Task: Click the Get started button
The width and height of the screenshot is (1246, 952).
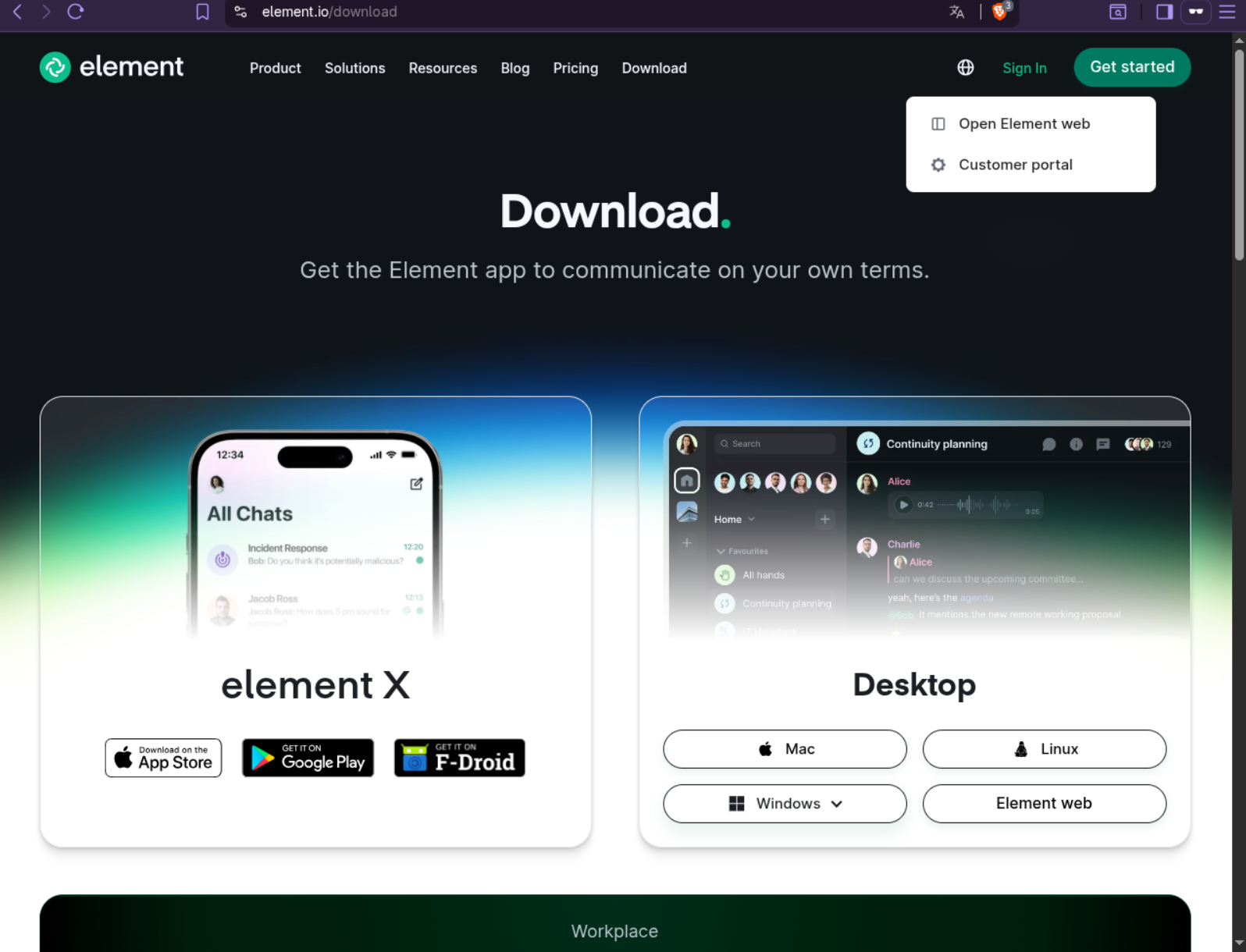Action: click(x=1132, y=67)
